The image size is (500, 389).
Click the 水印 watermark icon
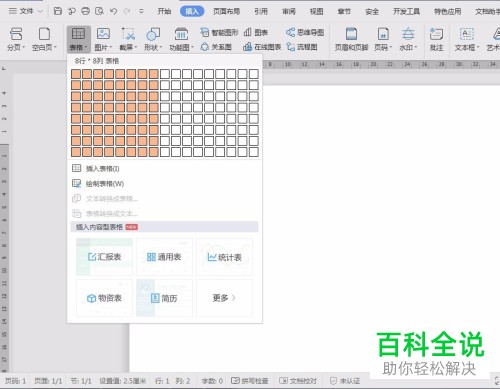pyautogui.click(x=408, y=34)
